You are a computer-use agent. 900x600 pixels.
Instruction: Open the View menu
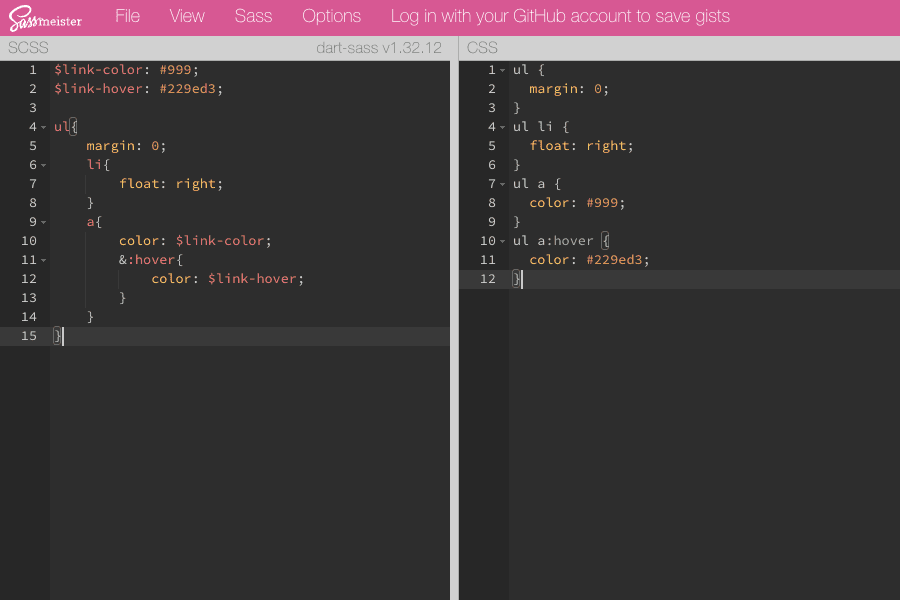(x=187, y=15)
